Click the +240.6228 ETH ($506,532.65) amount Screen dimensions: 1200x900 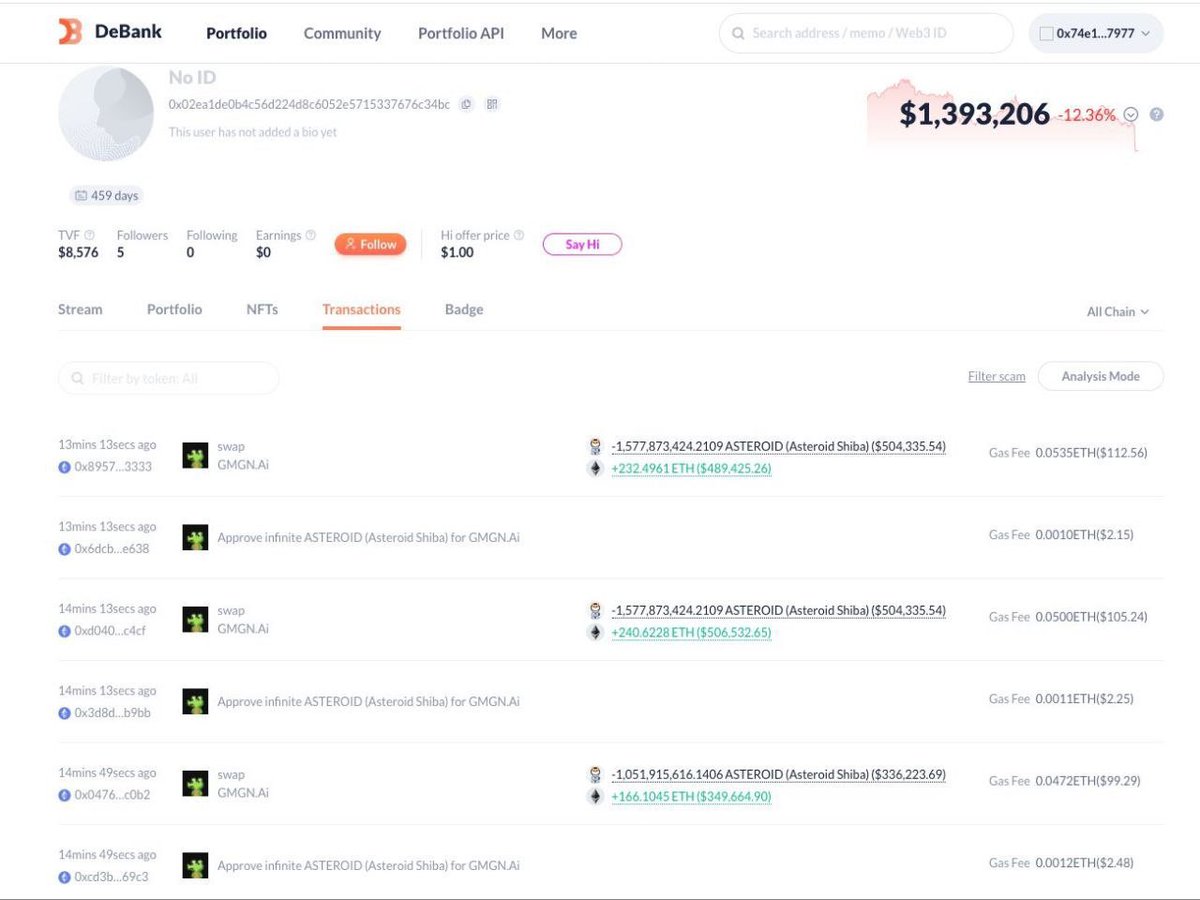(691, 632)
